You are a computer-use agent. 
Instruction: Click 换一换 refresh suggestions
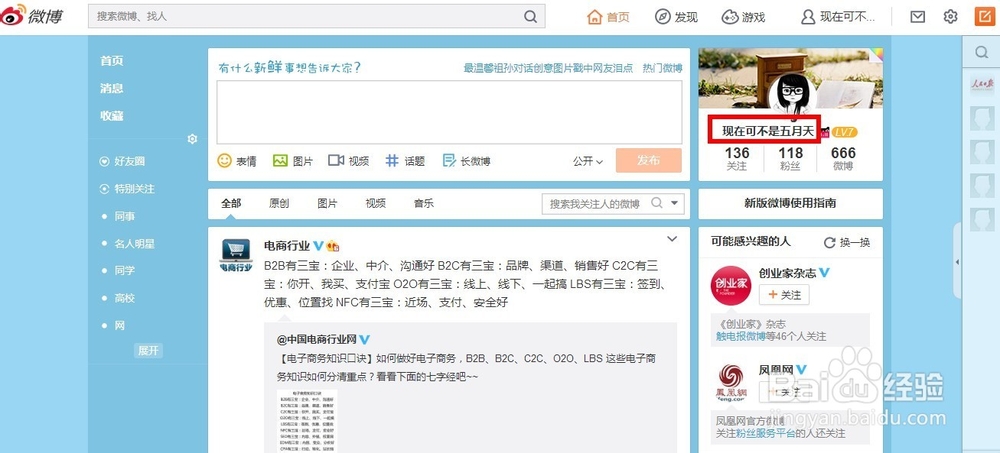pyautogui.click(x=847, y=242)
